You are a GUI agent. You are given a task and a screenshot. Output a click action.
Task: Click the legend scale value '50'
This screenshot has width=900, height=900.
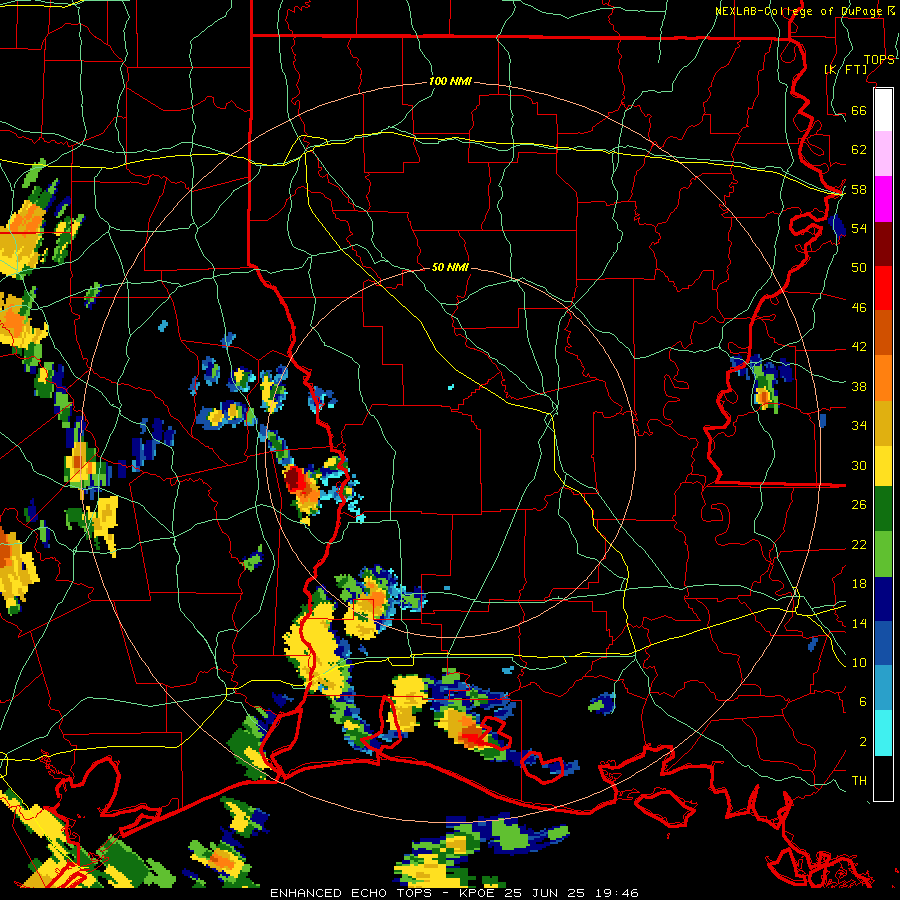point(859,267)
